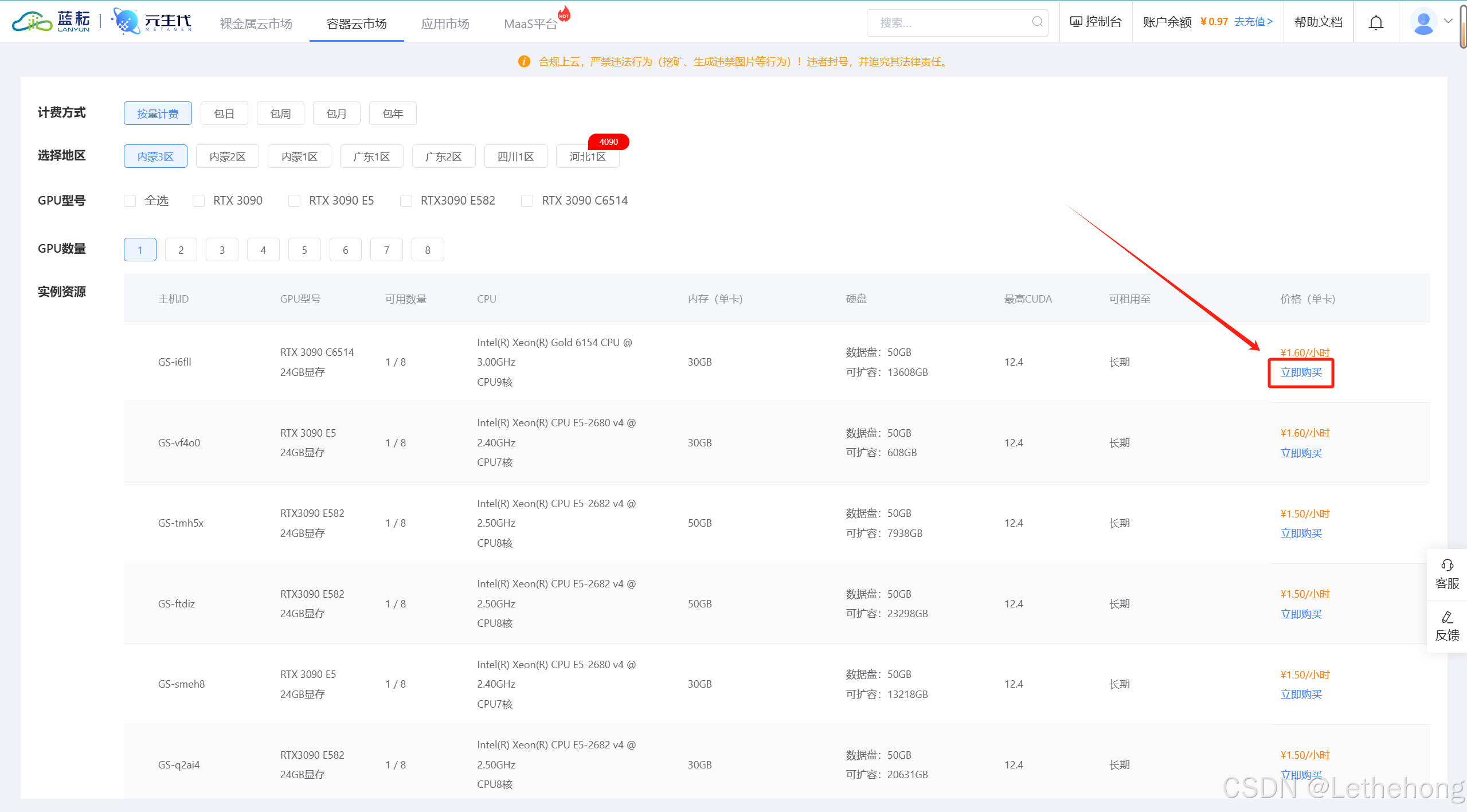The width and height of the screenshot is (1467, 812).
Task: Expand the account dropdown arrow
Action: tap(1448, 21)
